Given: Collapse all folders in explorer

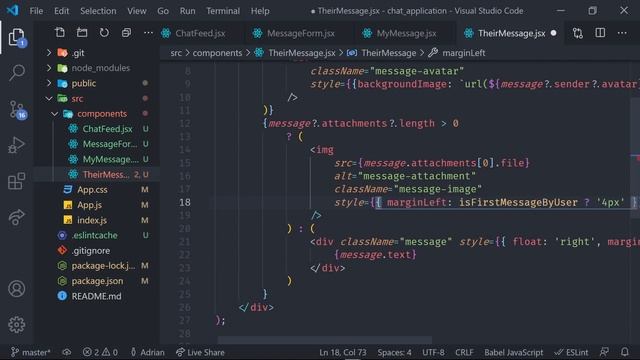Looking at the screenshot, I should pos(127,33).
